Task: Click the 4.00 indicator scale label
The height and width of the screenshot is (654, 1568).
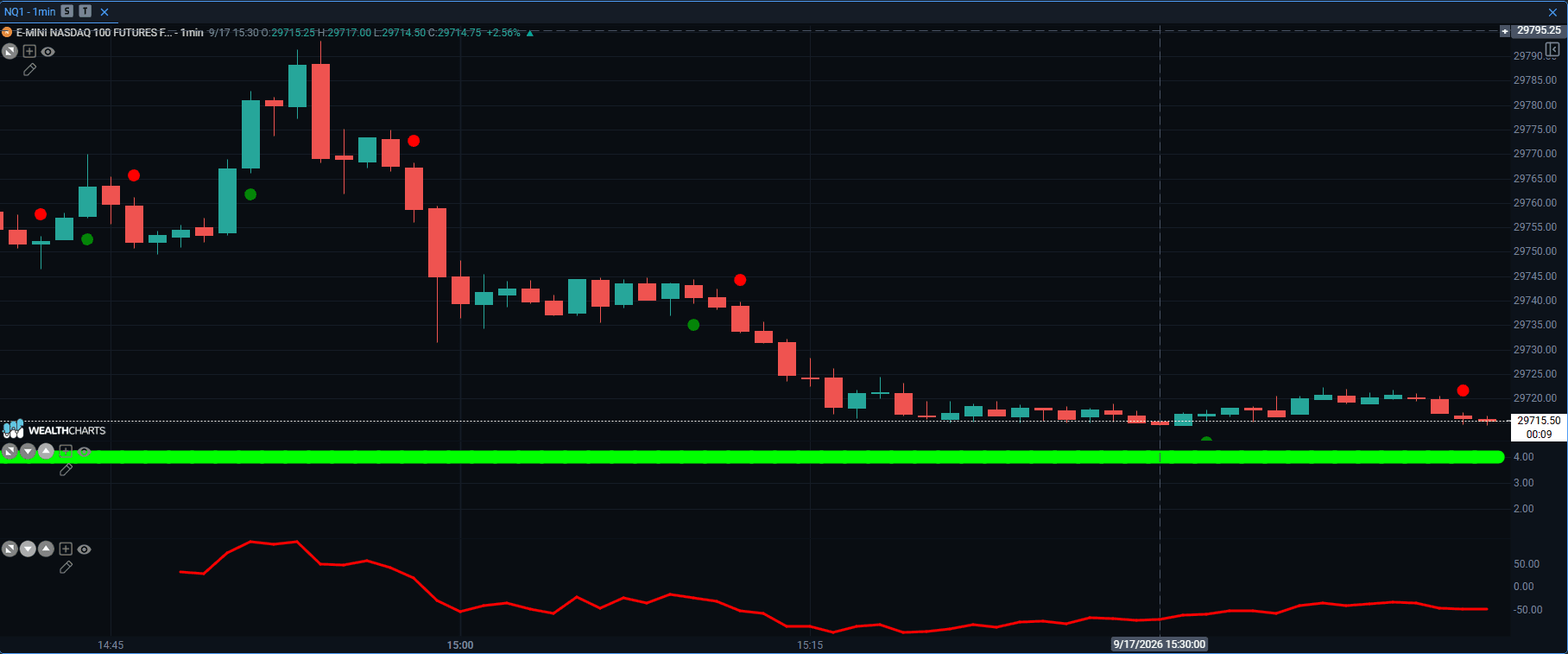Action: (1524, 457)
